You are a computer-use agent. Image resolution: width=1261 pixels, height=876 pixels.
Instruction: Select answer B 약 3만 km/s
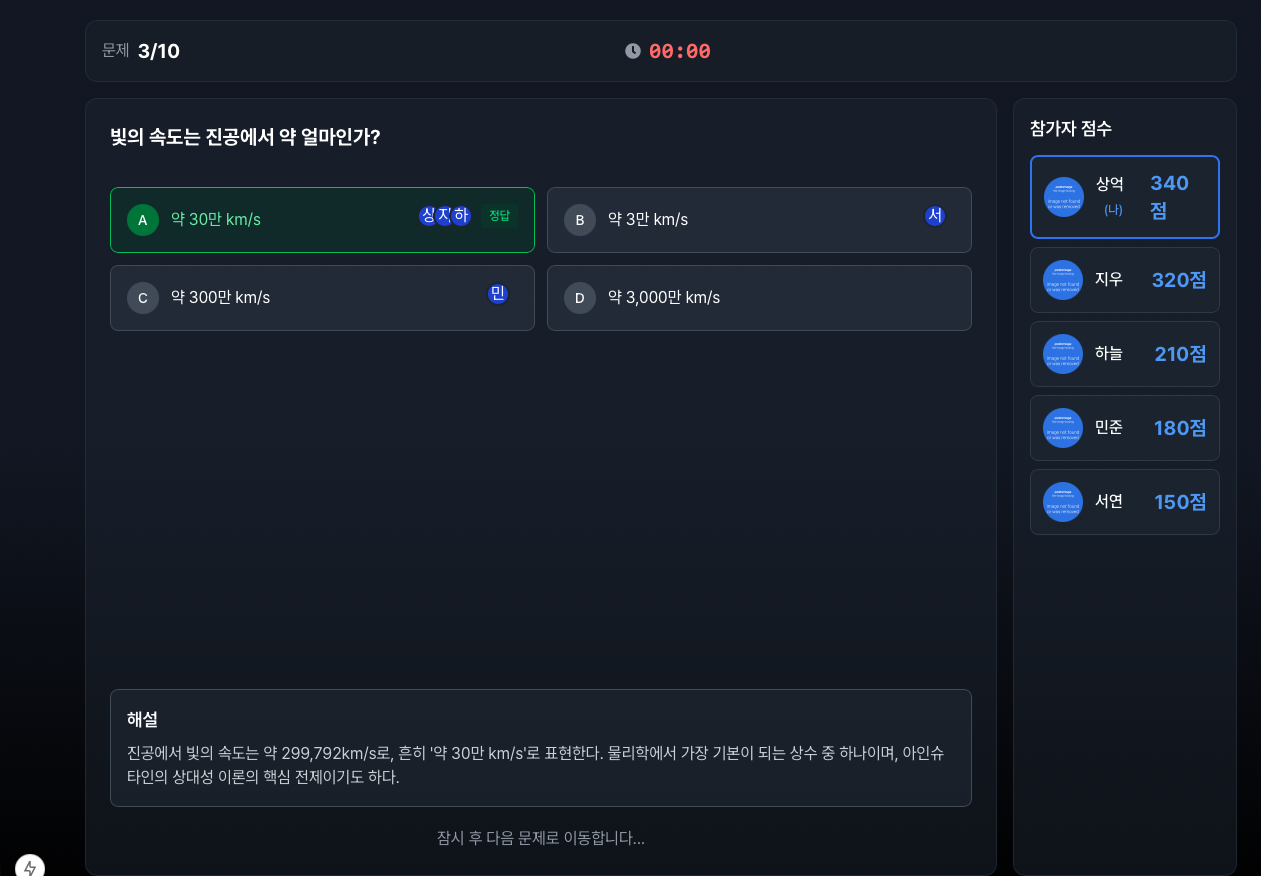pos(759,220)
